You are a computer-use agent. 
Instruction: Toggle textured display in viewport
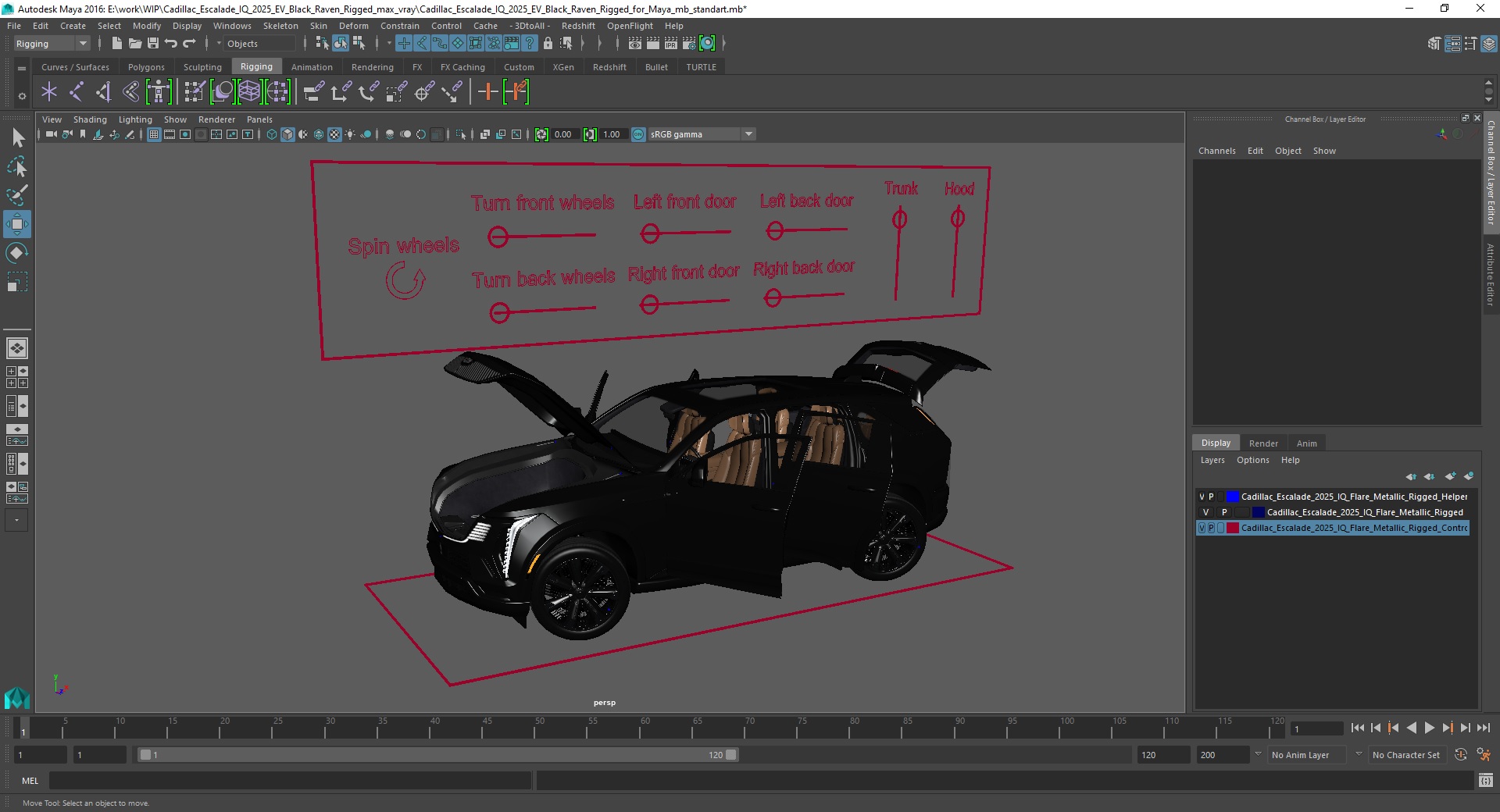click(334, 134)
